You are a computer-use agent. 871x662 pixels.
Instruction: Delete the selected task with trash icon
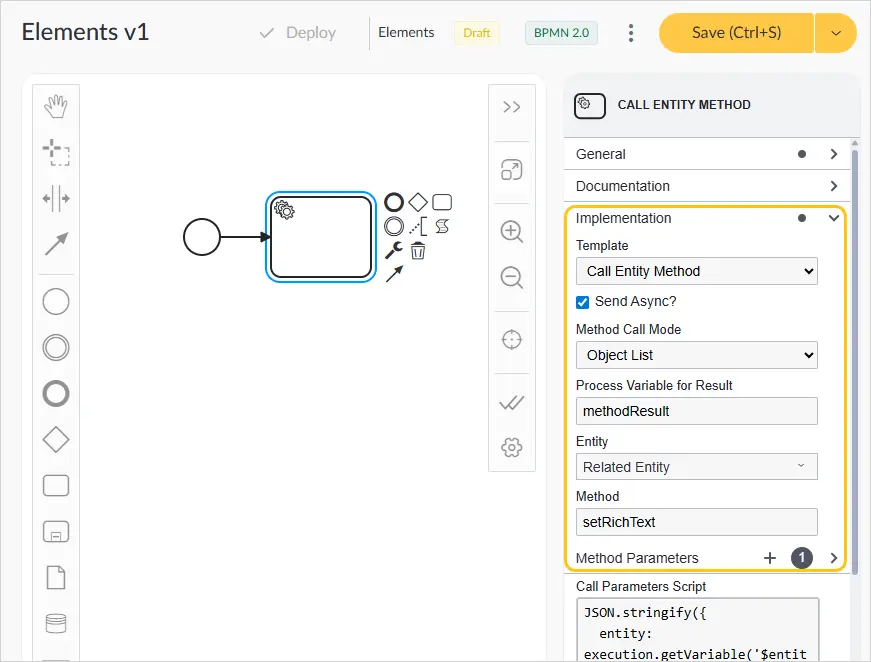click(418, 251)
